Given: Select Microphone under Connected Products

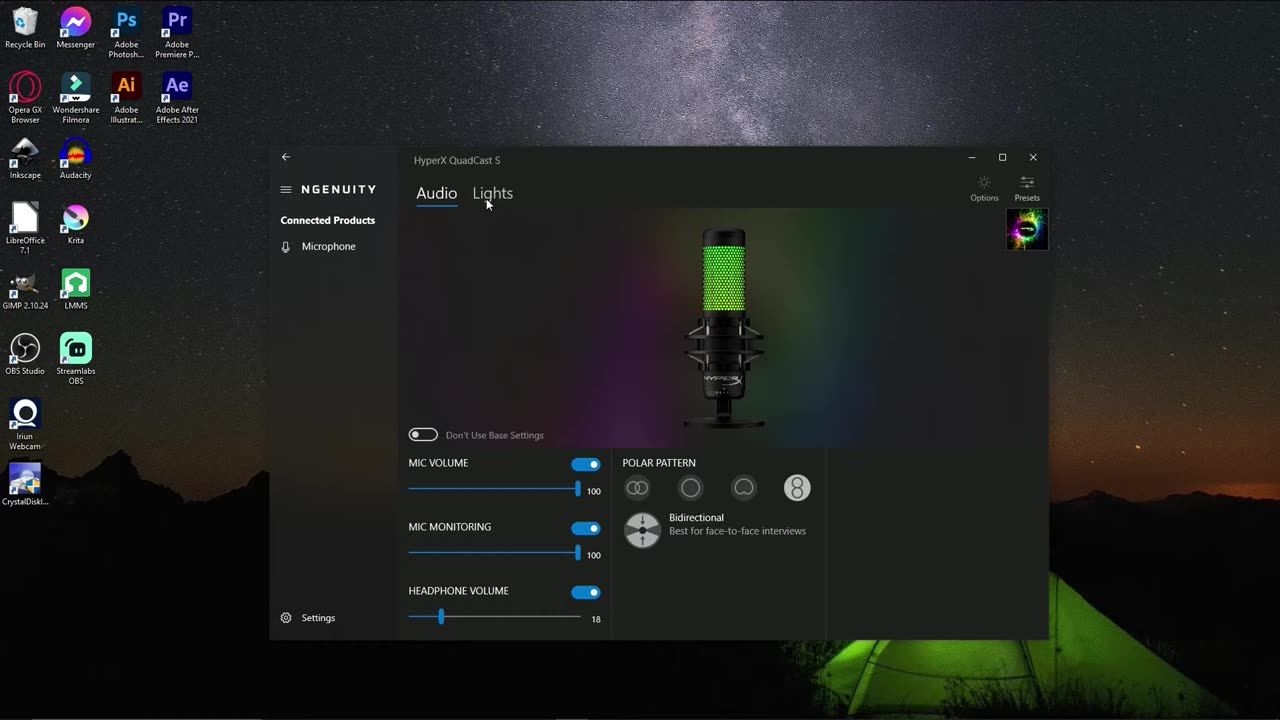Looking at the screenshot, I should pyautogui.click(x=328, y=246).
